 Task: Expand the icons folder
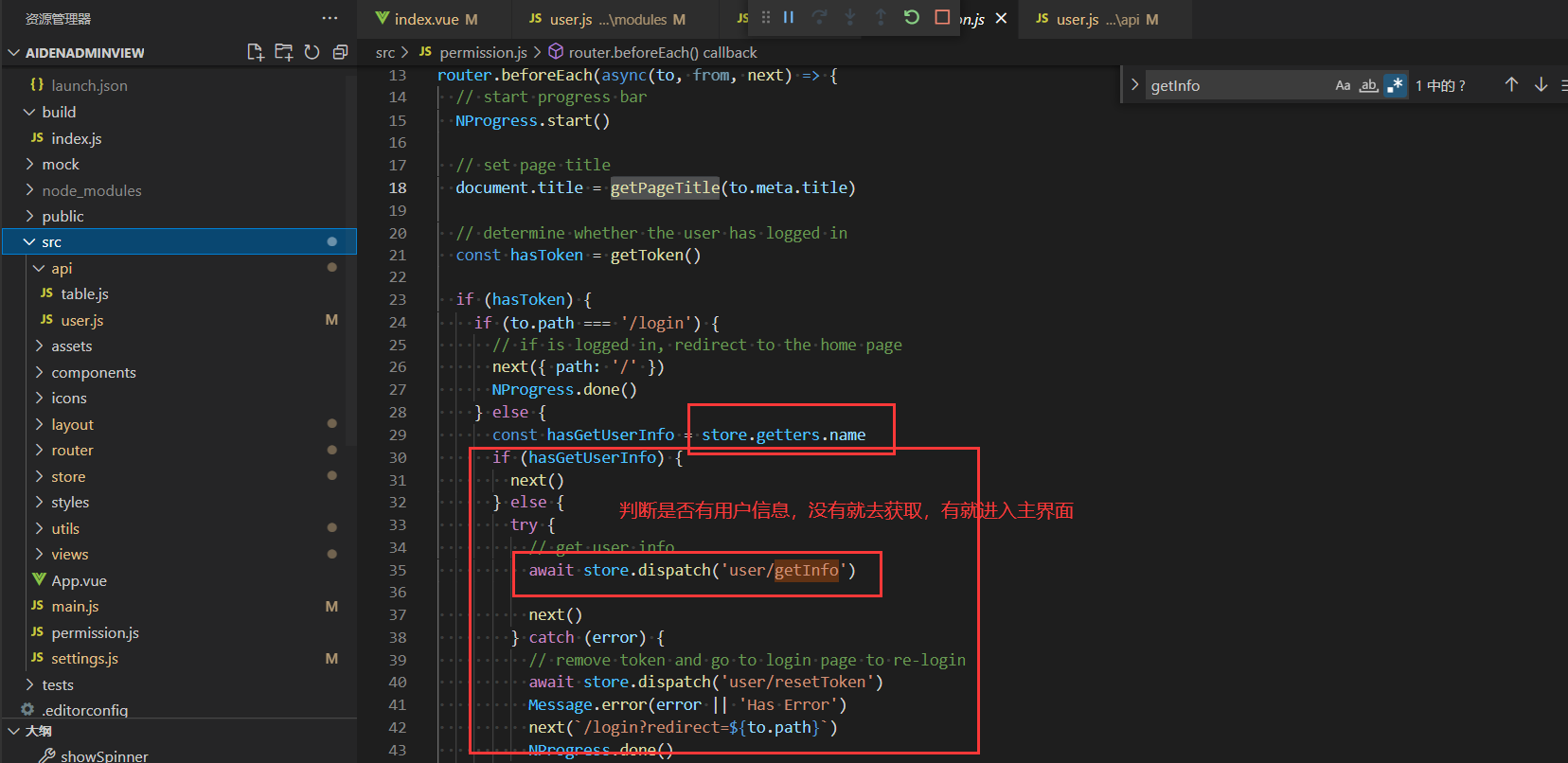click(x=69, y=399)
